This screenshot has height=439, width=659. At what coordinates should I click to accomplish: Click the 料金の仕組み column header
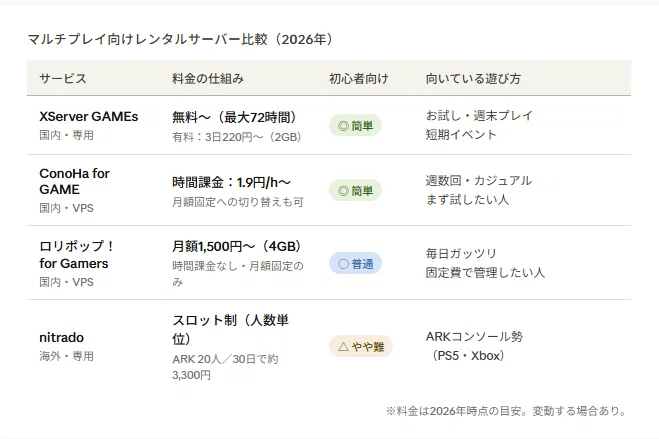(208, 79)
